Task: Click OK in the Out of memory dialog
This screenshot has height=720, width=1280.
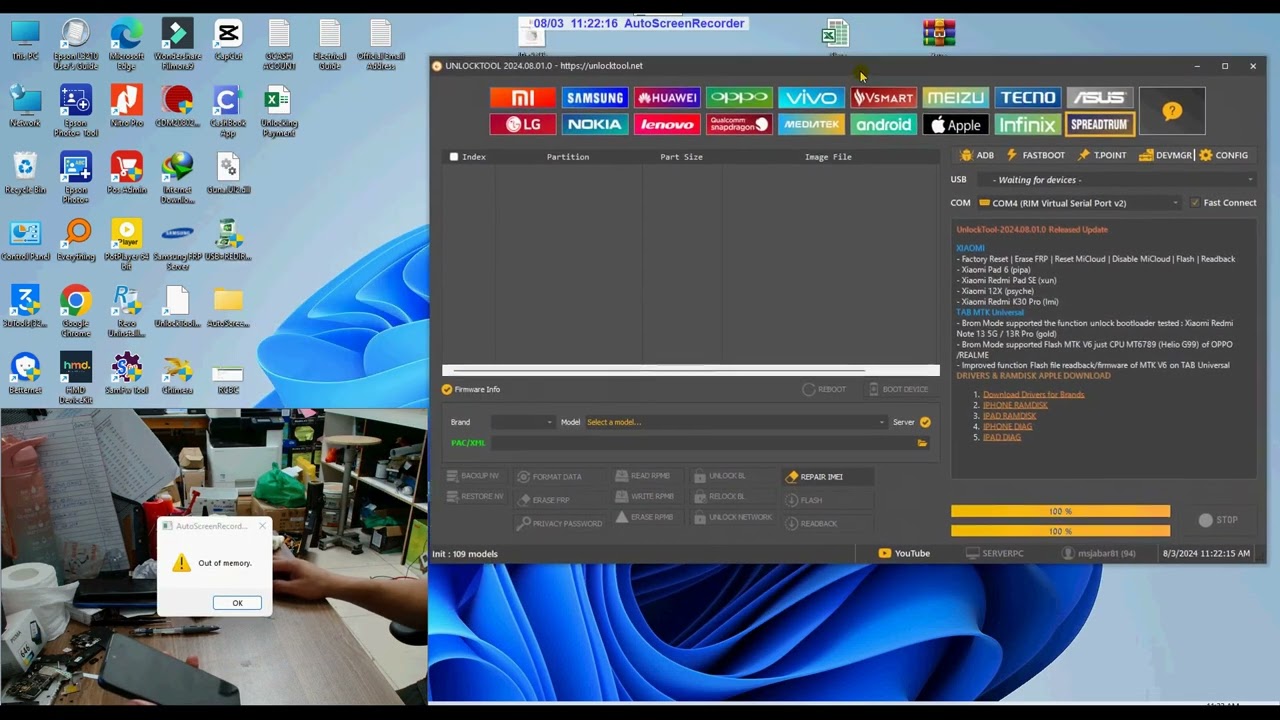Action: click(x=237, y=603)
